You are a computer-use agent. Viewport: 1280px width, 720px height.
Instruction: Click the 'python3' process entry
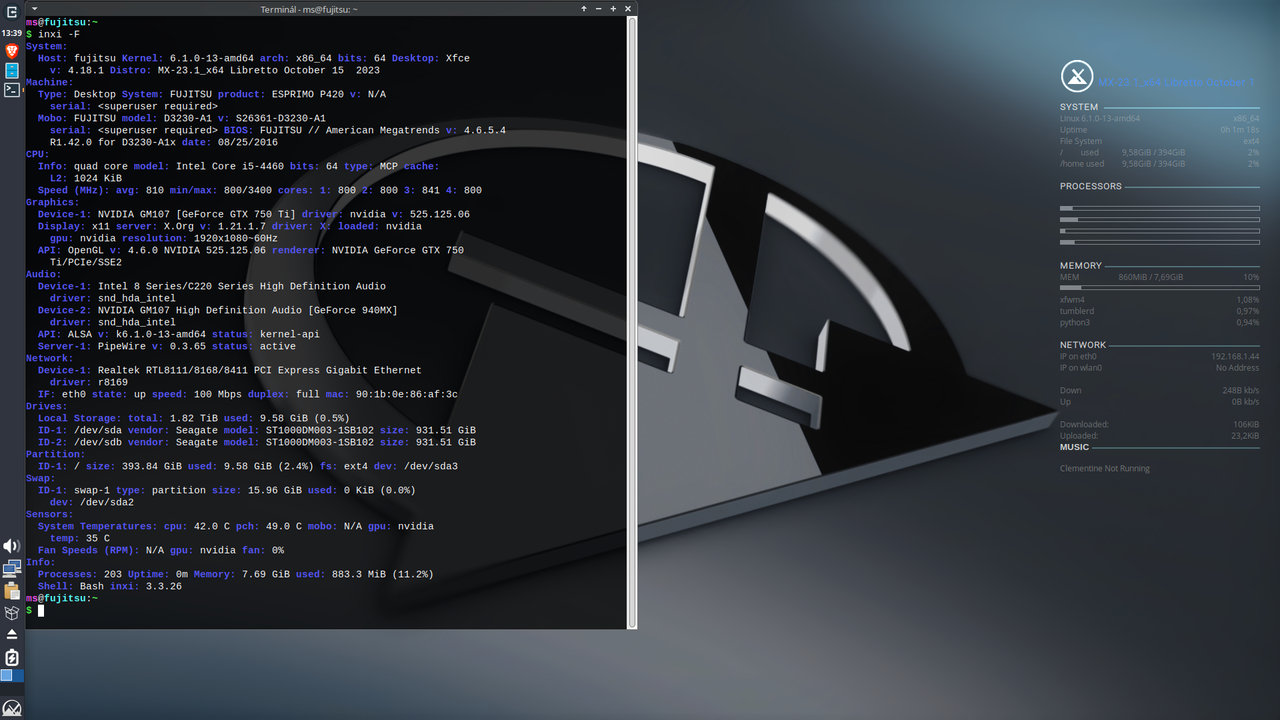[x=1075, y=322]
